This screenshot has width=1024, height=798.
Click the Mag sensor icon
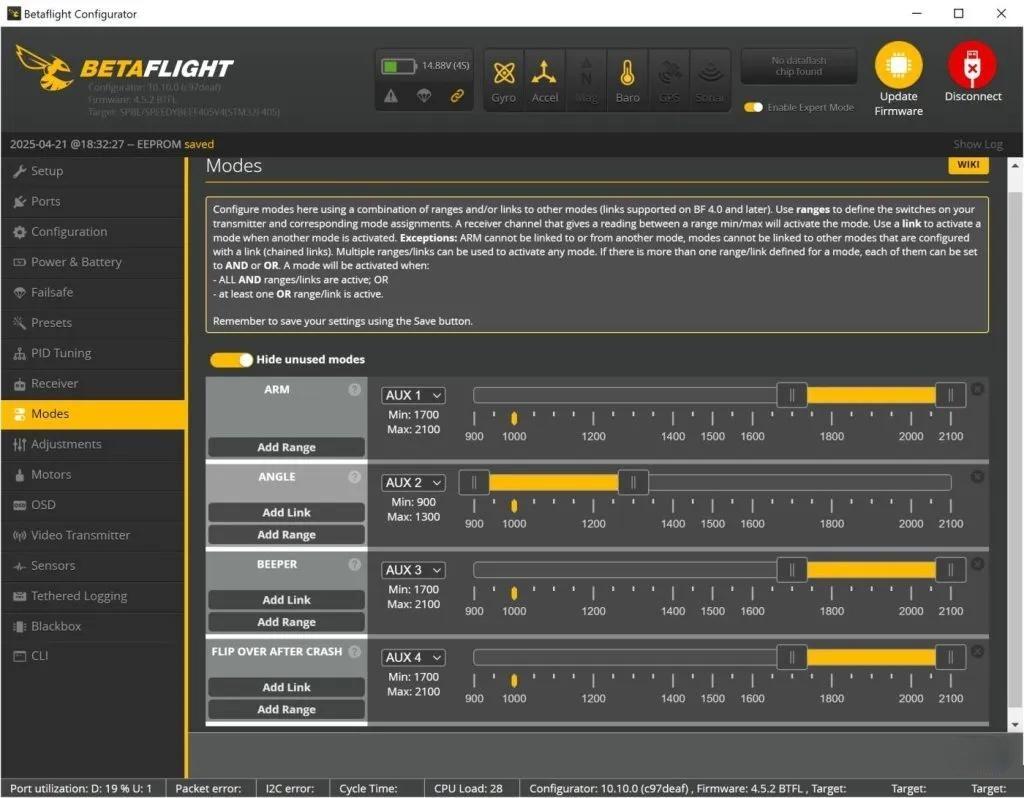coord(586,73)
